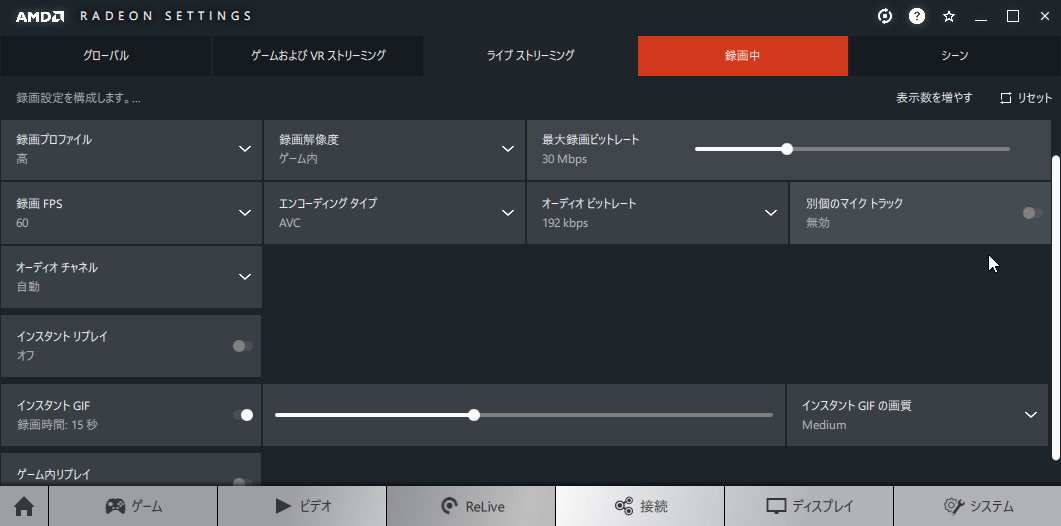The image size is (1061, 526).
Task: Click the gear icon in システム
Action: [x=953, y=506]
